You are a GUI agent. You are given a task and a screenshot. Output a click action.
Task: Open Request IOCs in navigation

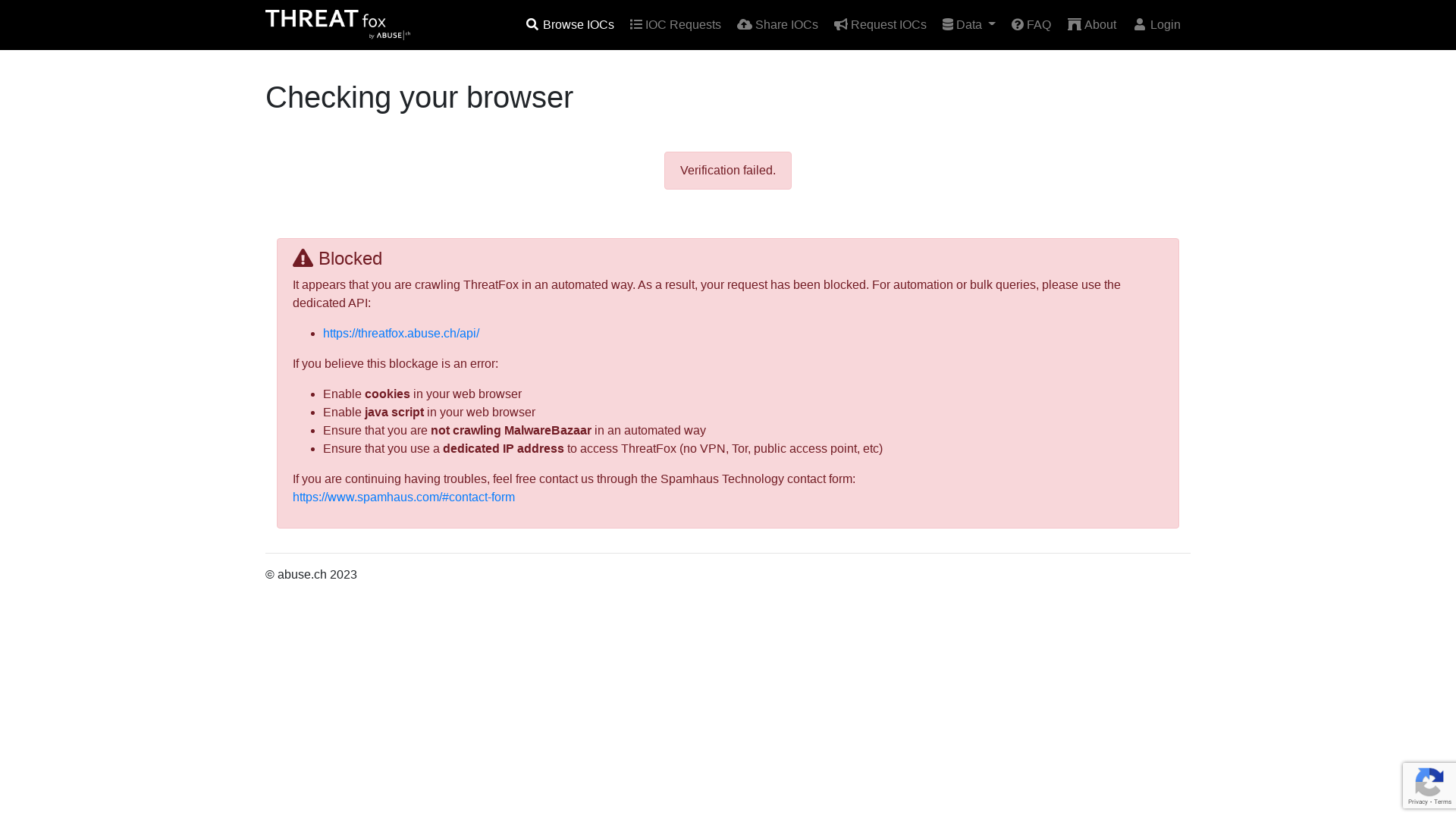click(880, 25)
